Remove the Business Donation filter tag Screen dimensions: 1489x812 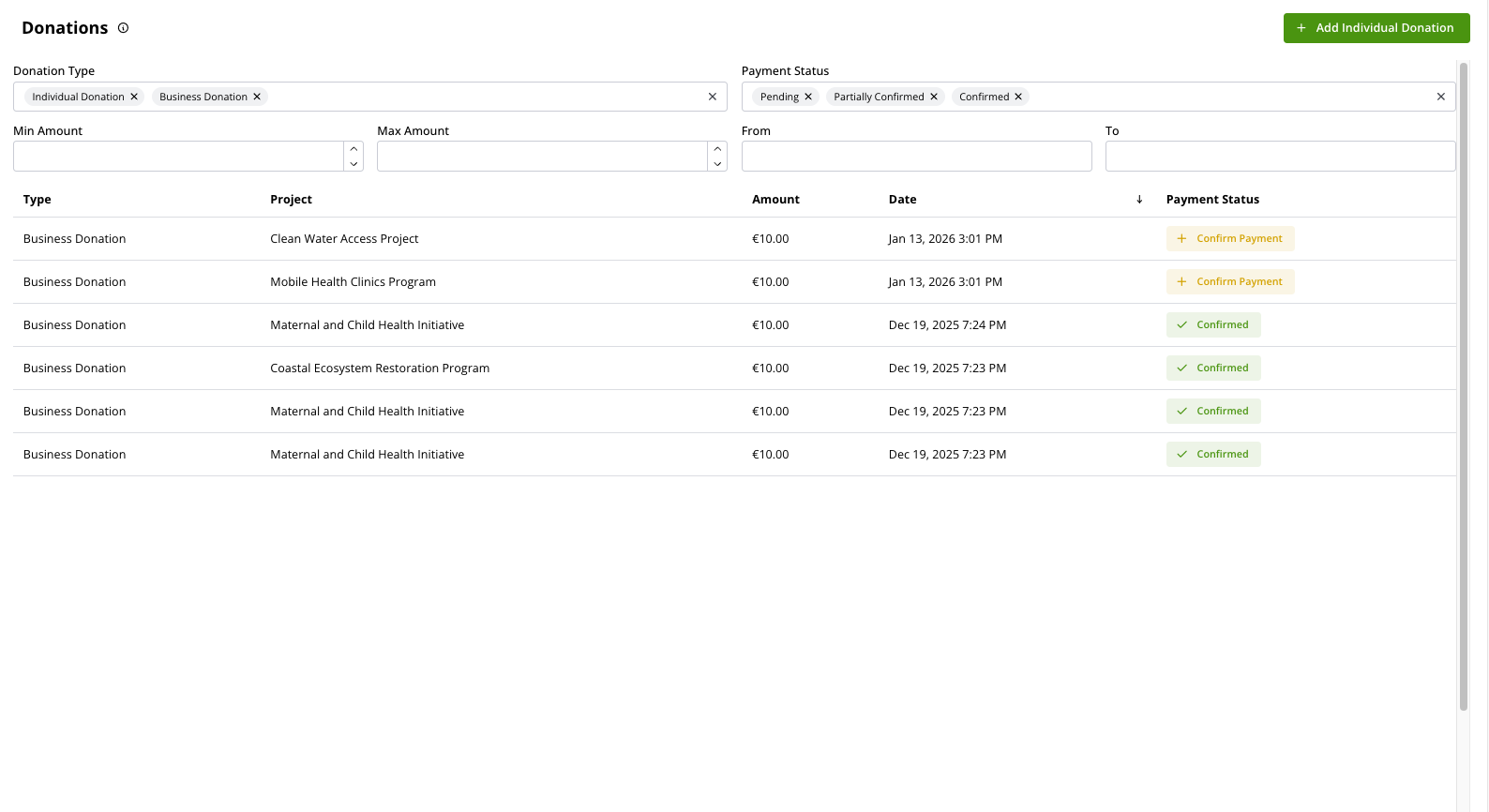[x=257, y=97]
